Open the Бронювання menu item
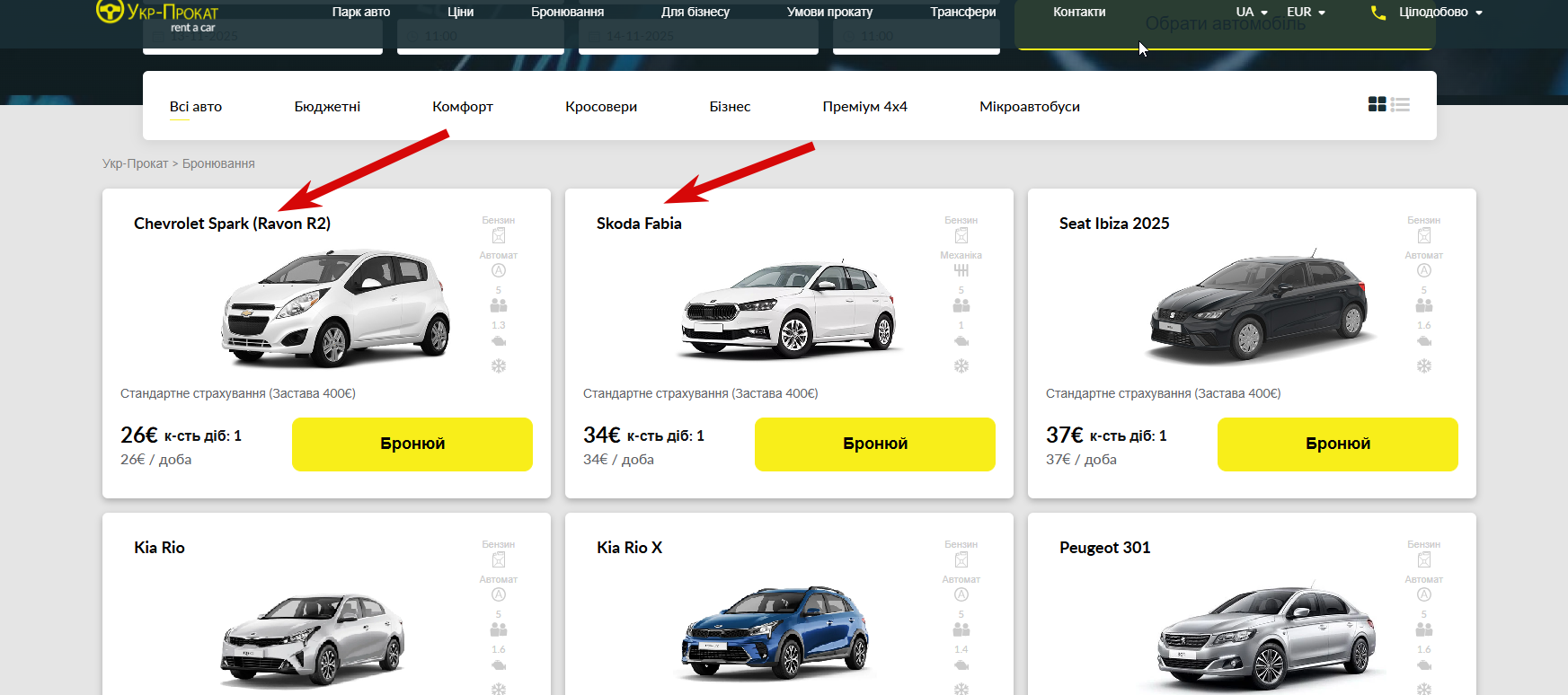 pos(567,12)
